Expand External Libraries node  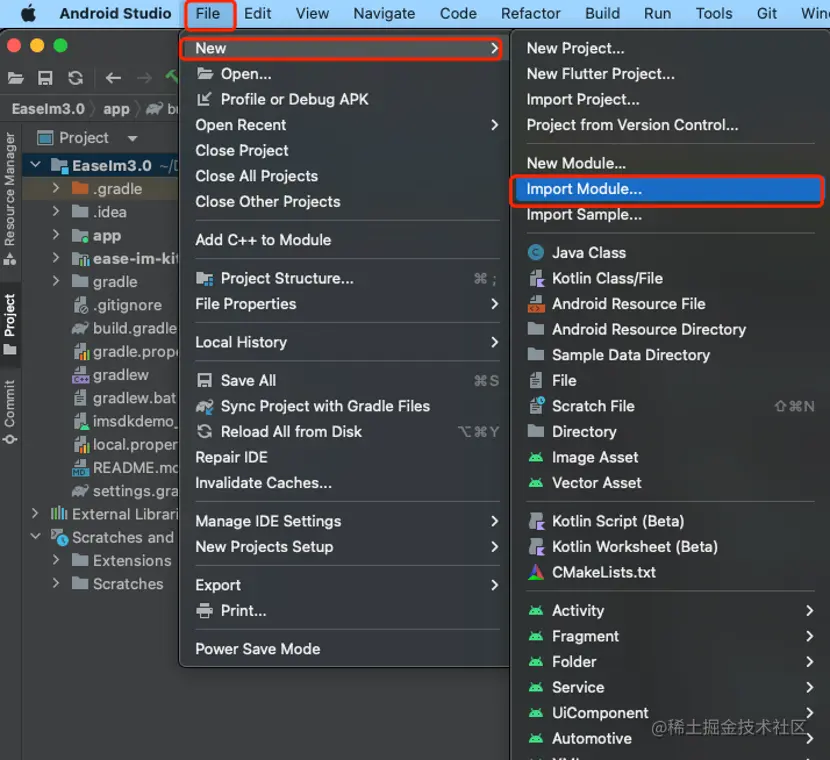tap(35, 513)
